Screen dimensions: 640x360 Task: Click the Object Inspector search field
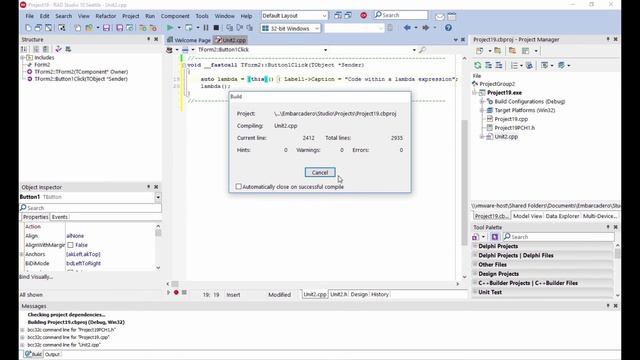click(91, 208)
